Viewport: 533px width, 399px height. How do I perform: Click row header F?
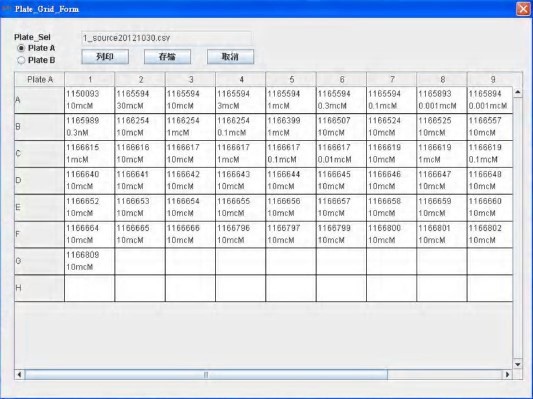[x=39, y=234]
